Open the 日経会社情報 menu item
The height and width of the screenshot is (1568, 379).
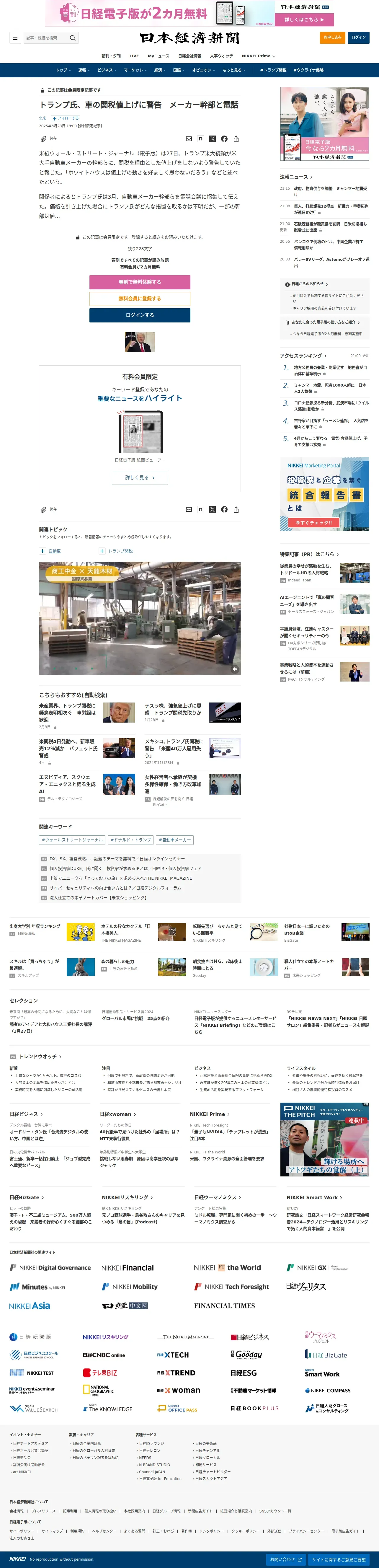190,56
